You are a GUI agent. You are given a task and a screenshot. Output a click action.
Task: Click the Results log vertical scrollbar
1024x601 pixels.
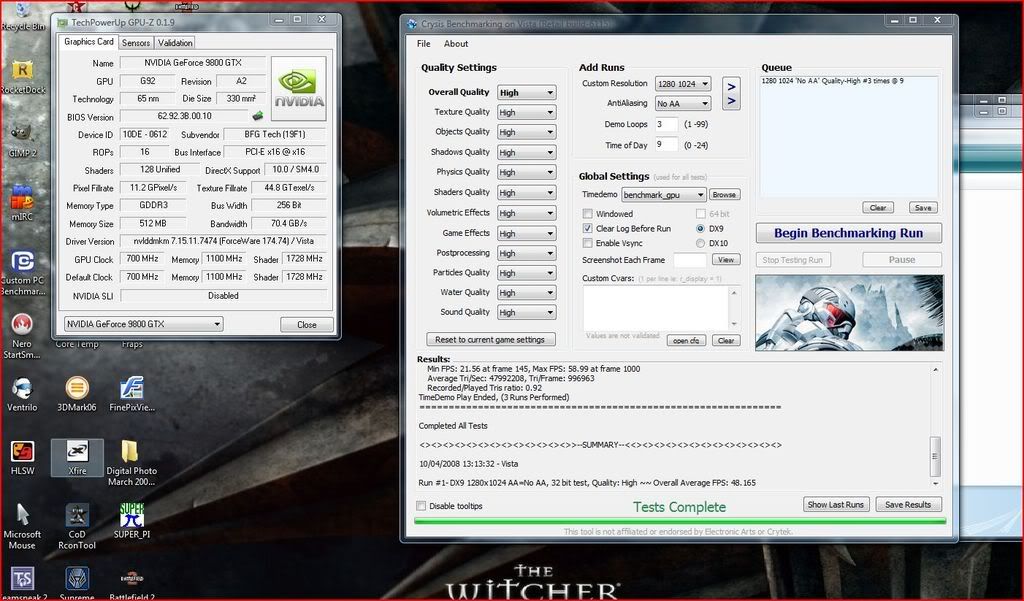935,426
